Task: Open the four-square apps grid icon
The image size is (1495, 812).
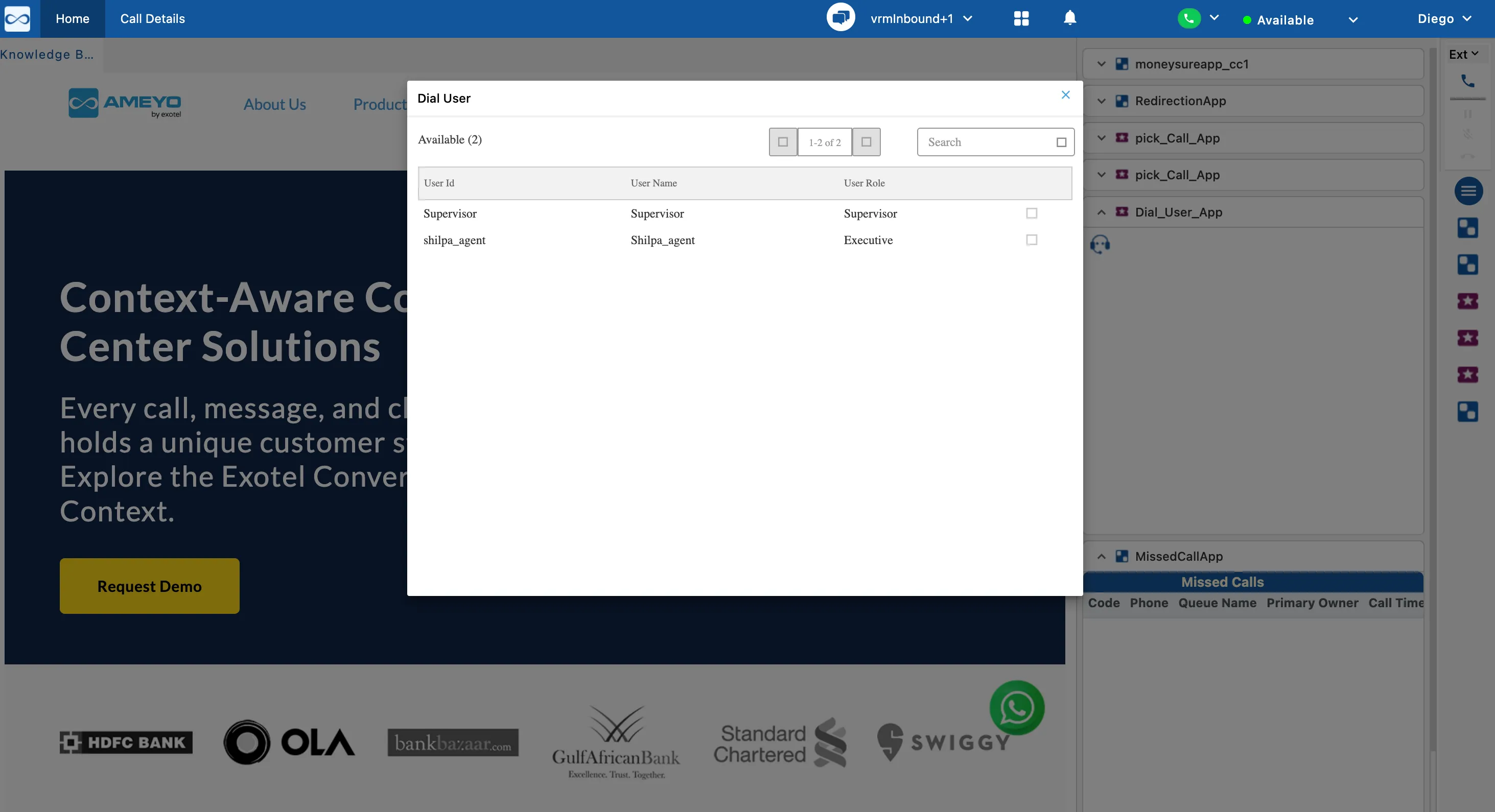Action: tap(1021, 18)
